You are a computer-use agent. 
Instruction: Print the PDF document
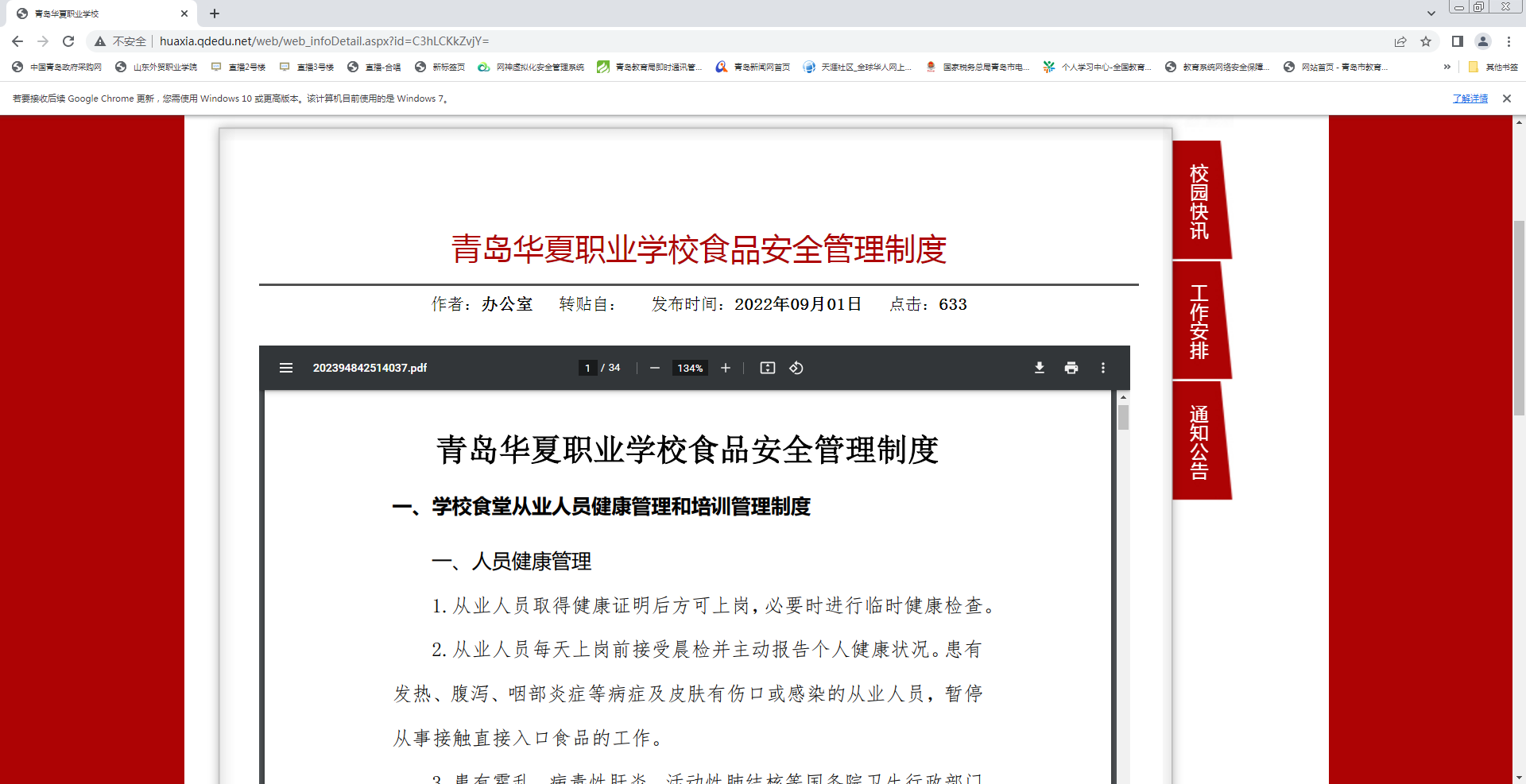(x=1071, y=368)
